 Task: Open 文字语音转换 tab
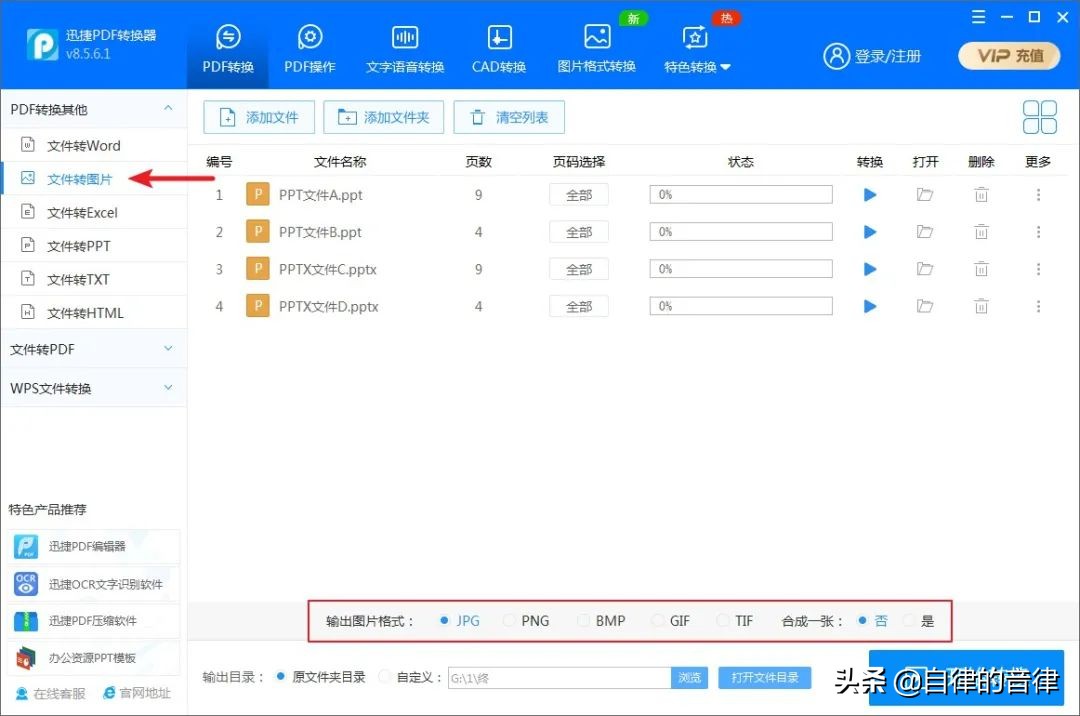click(405, 49)
